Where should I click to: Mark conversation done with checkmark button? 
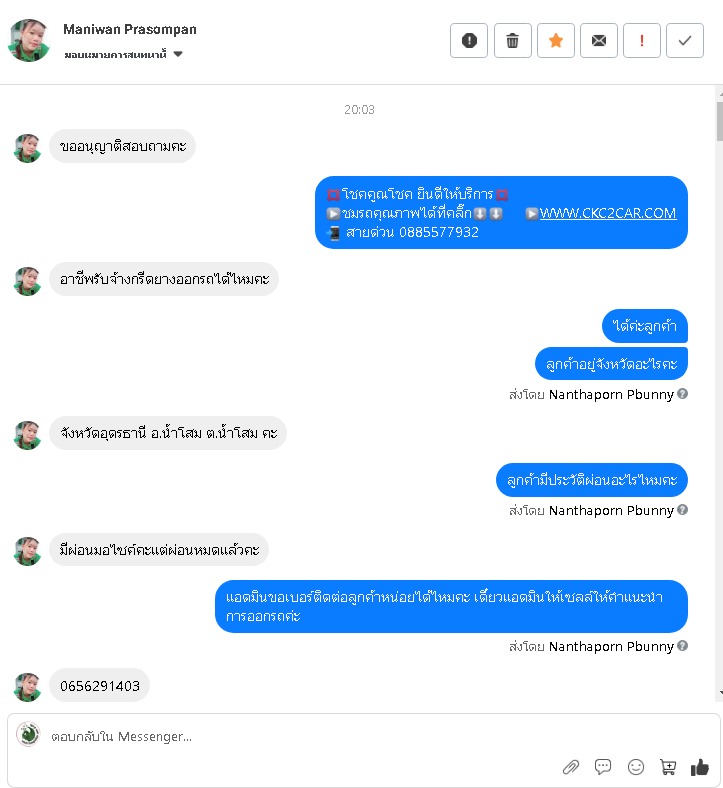point(685,41)
